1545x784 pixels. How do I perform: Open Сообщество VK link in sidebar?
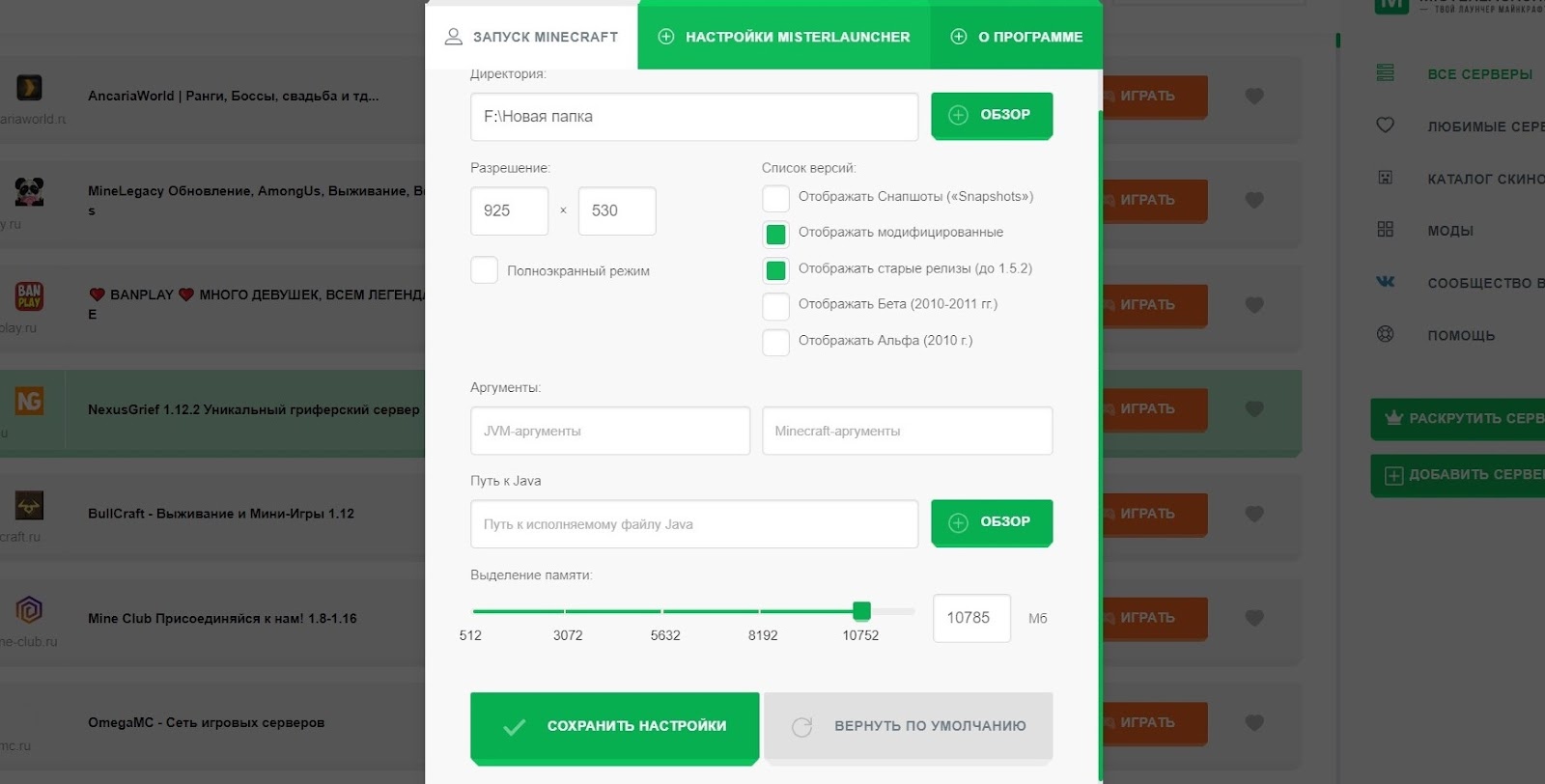point(1486,283)
